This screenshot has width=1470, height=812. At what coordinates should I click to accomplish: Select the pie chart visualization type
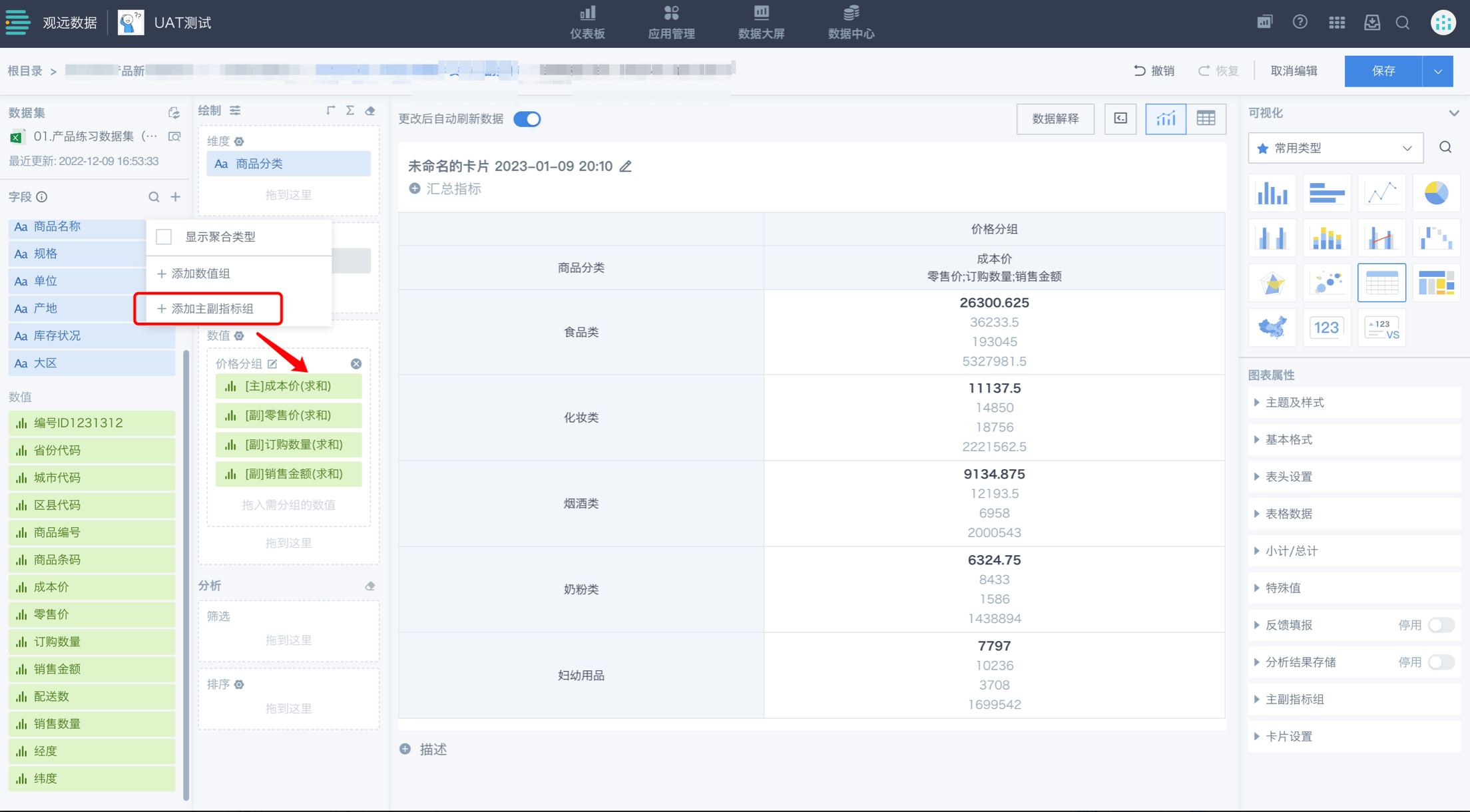1436,193
